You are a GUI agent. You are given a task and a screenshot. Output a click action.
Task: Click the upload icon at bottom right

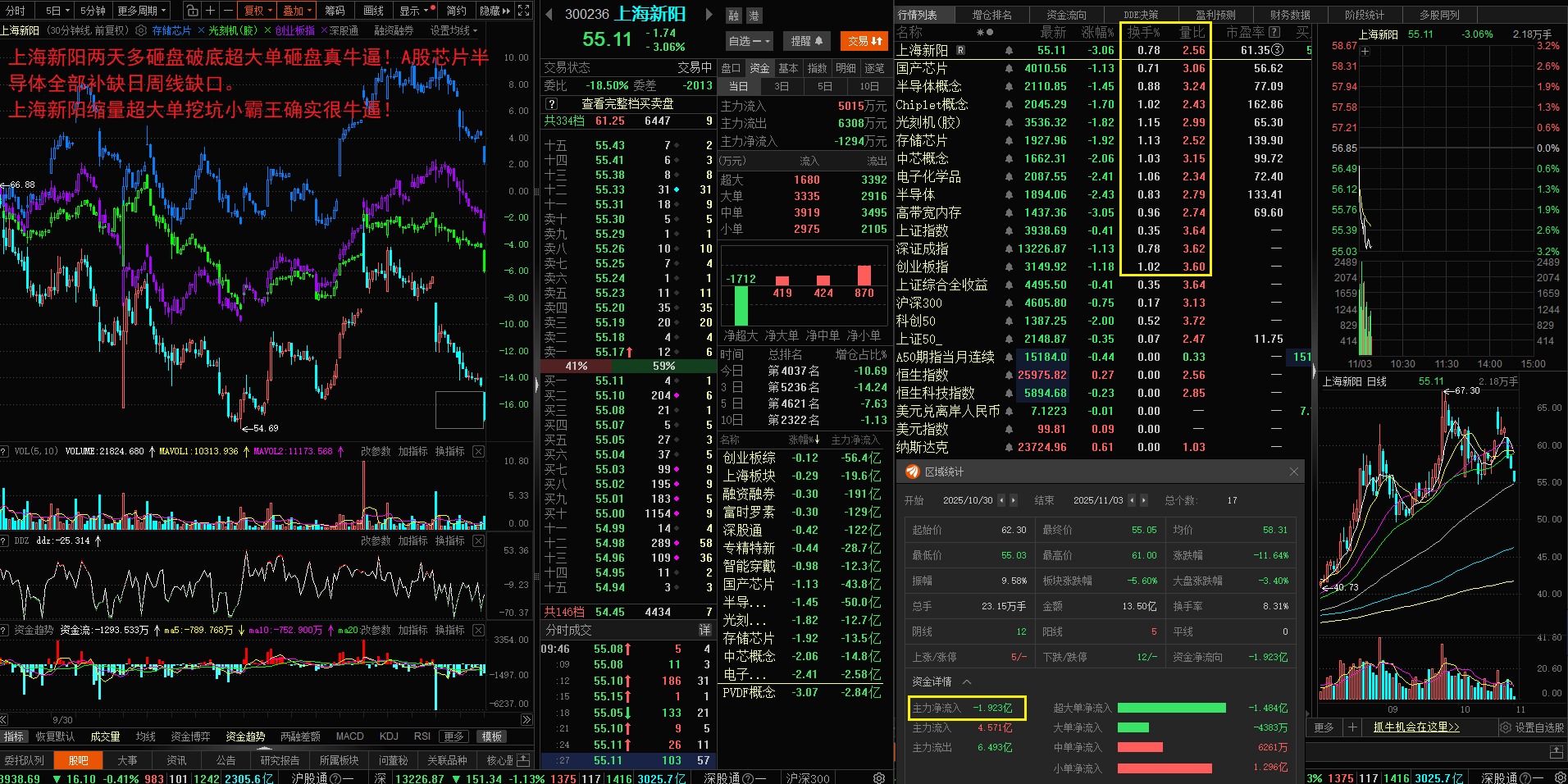[x=1557, y=752]
